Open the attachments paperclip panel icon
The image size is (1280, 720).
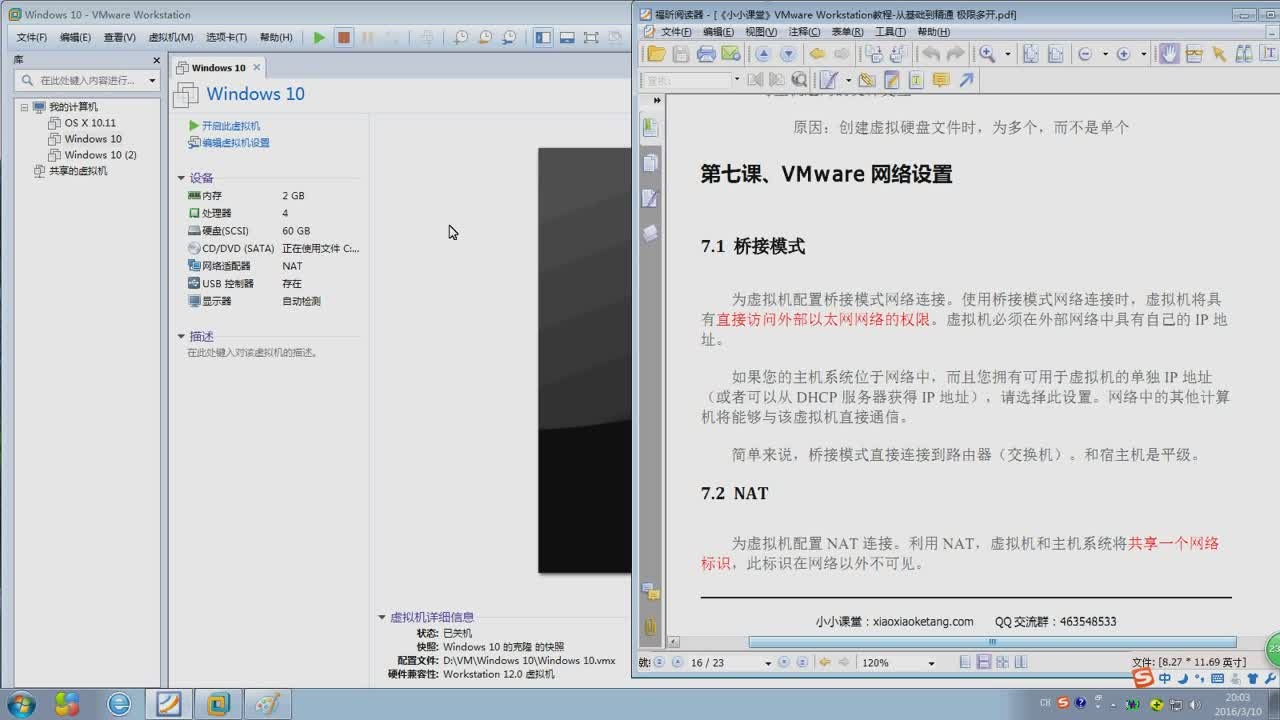point(650,627)
